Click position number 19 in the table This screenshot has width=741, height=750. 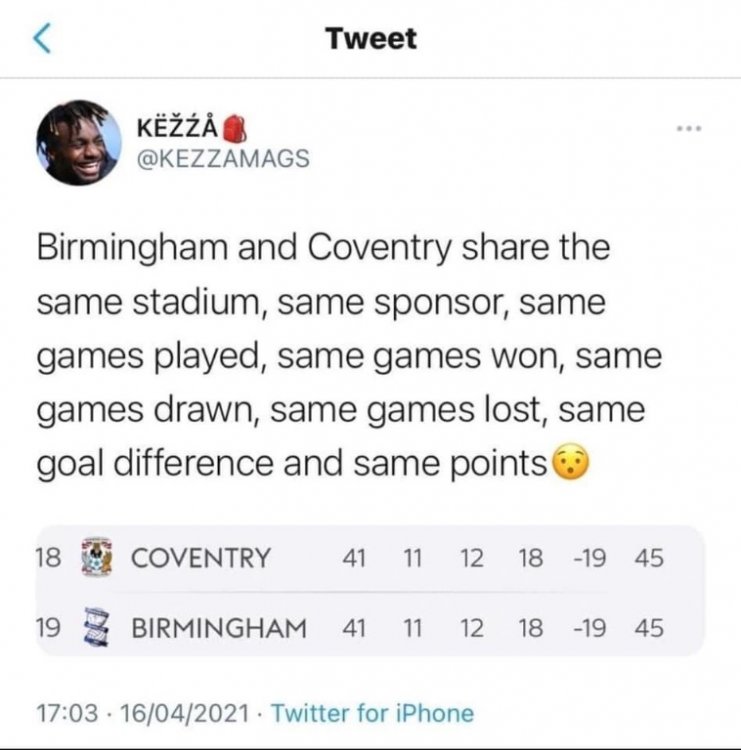click(x=49, y=627)
